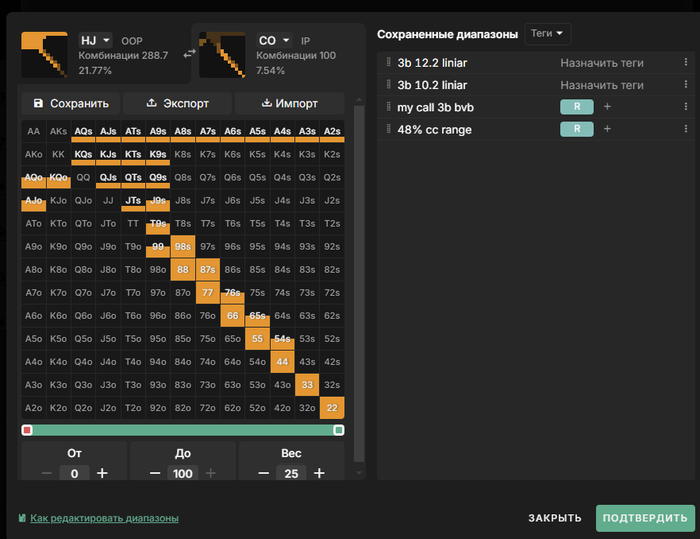The width and height of the screenshot is (700, 539).
Task: Toggle 98s cell in range grid
Action: pyautogui.click(x=183, y=247)
